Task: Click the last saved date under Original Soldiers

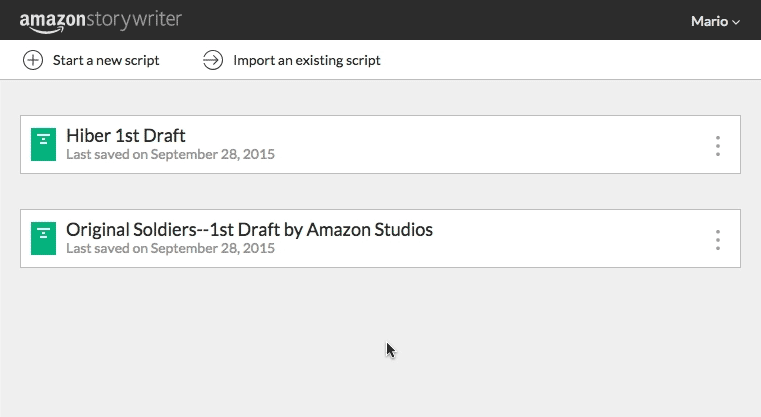Action: tap(170, 249)
